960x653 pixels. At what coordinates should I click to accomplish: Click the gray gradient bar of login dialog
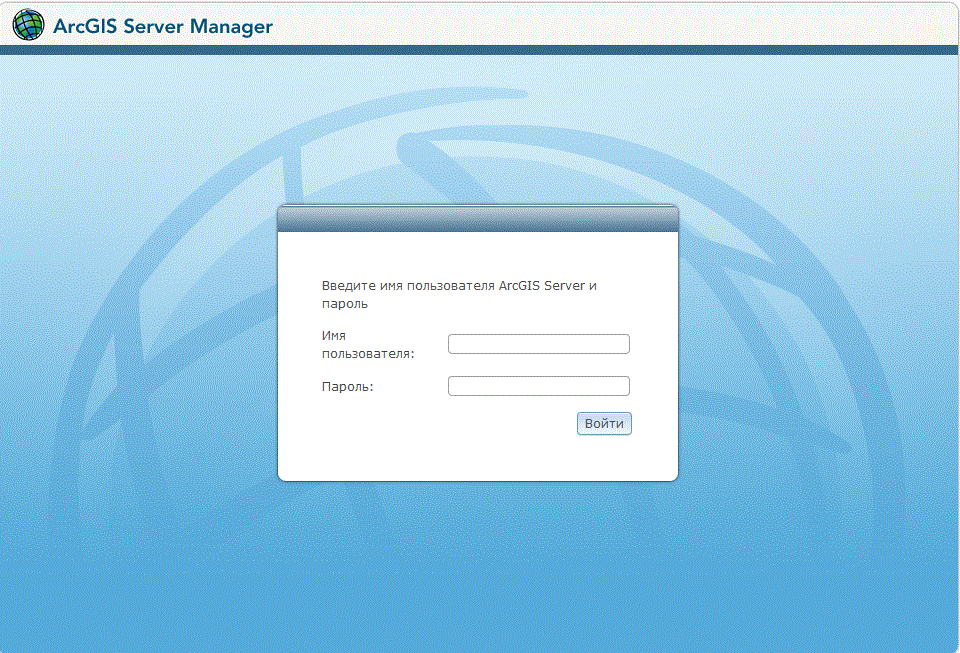click(478, 216)
